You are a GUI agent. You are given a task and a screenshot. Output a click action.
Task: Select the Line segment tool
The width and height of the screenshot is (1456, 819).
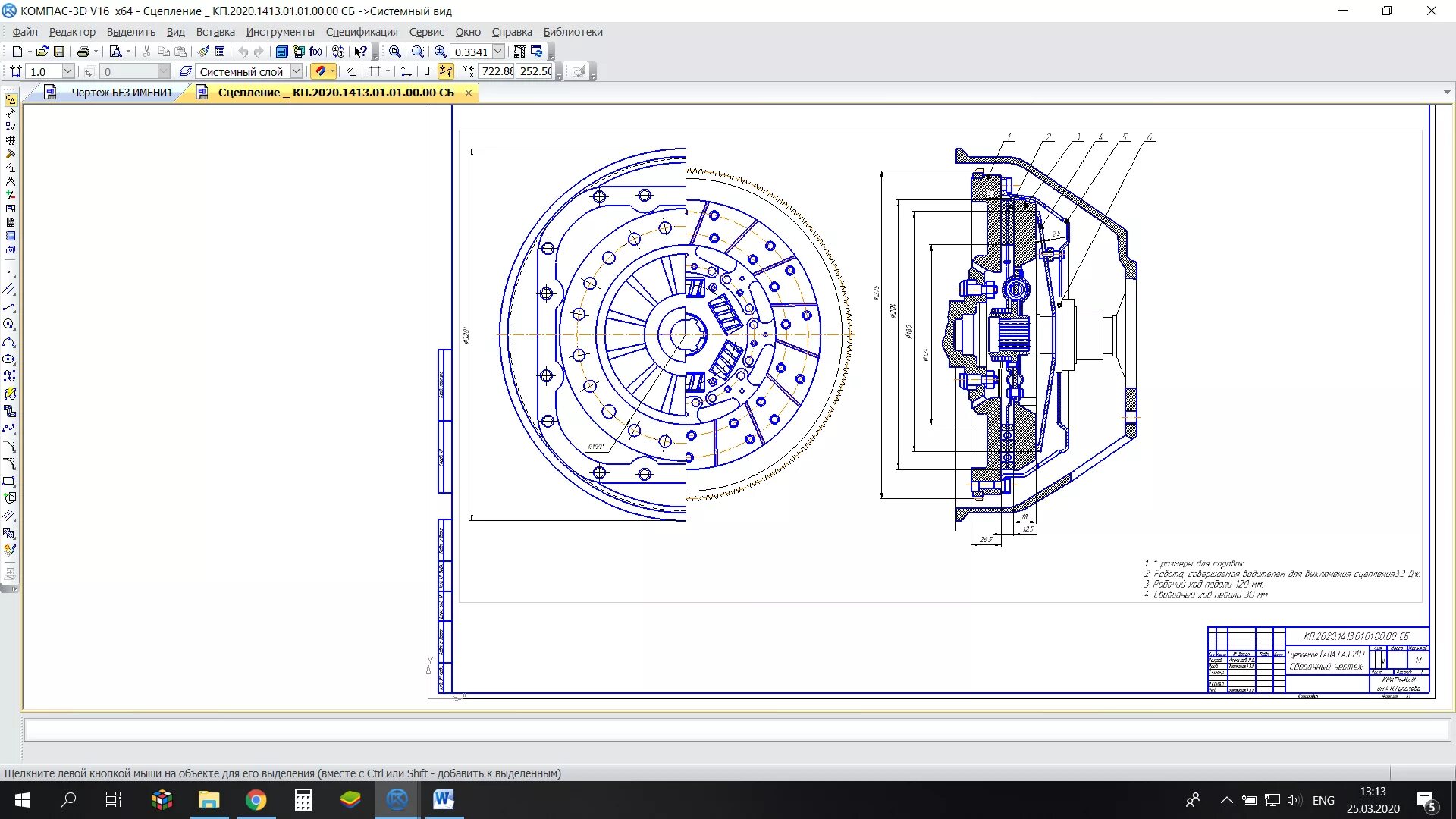click(x=9, y=307)
